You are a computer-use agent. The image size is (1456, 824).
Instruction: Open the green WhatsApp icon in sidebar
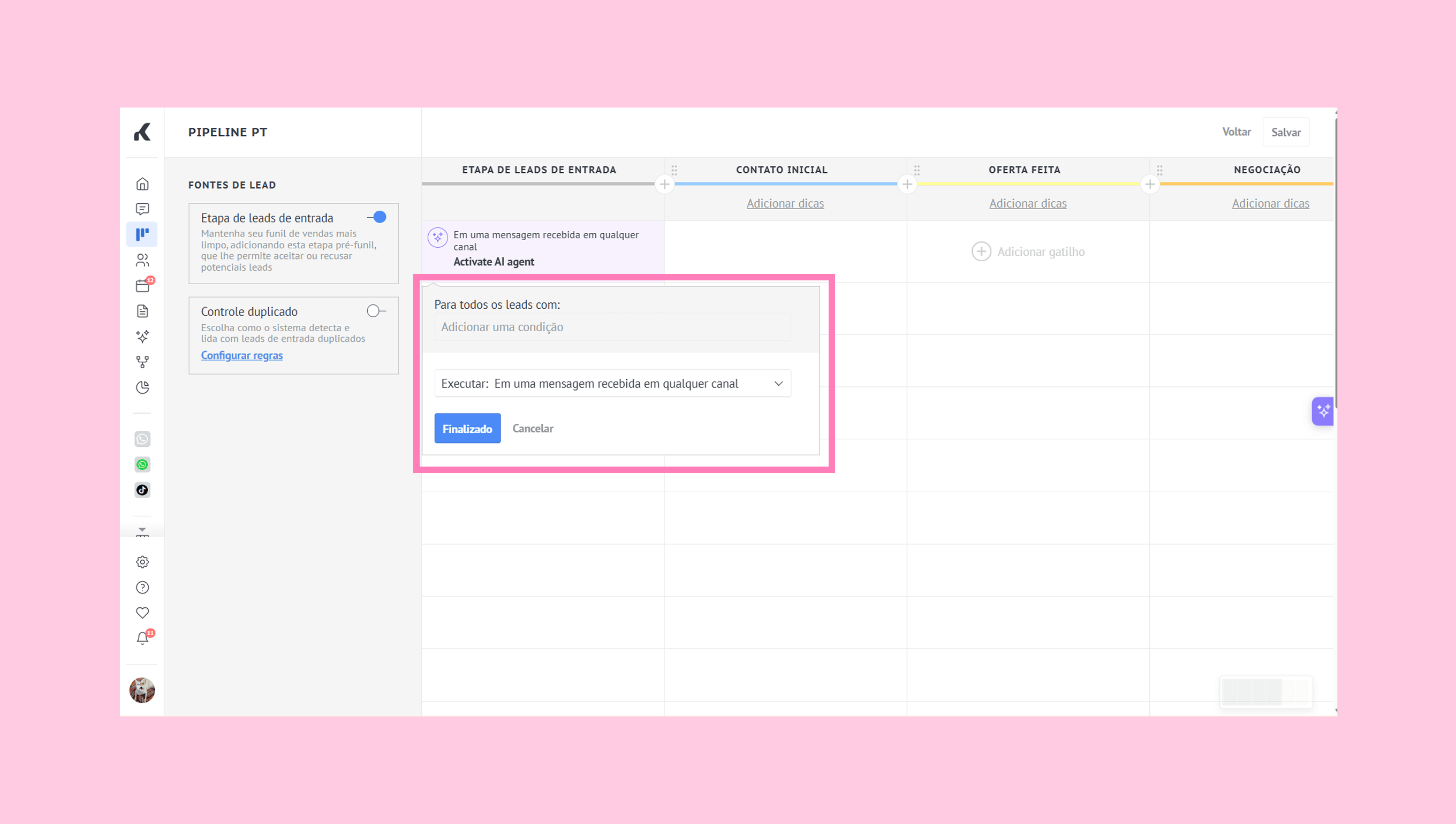point(142,464)
